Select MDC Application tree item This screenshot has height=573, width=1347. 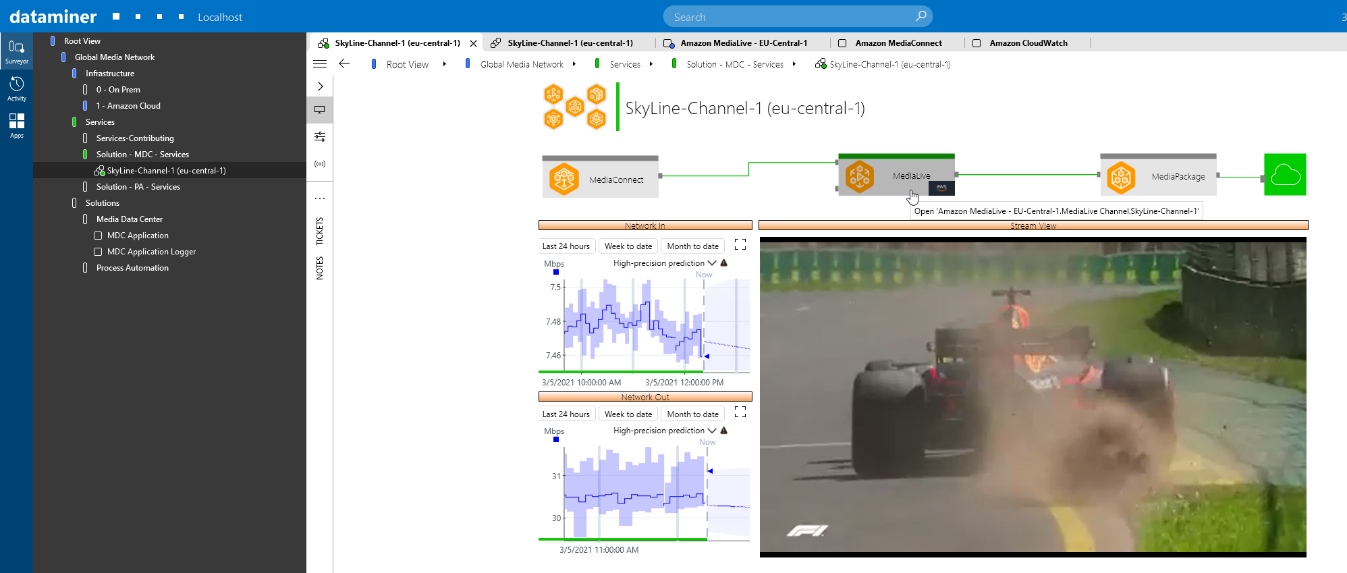pos(138,235)
